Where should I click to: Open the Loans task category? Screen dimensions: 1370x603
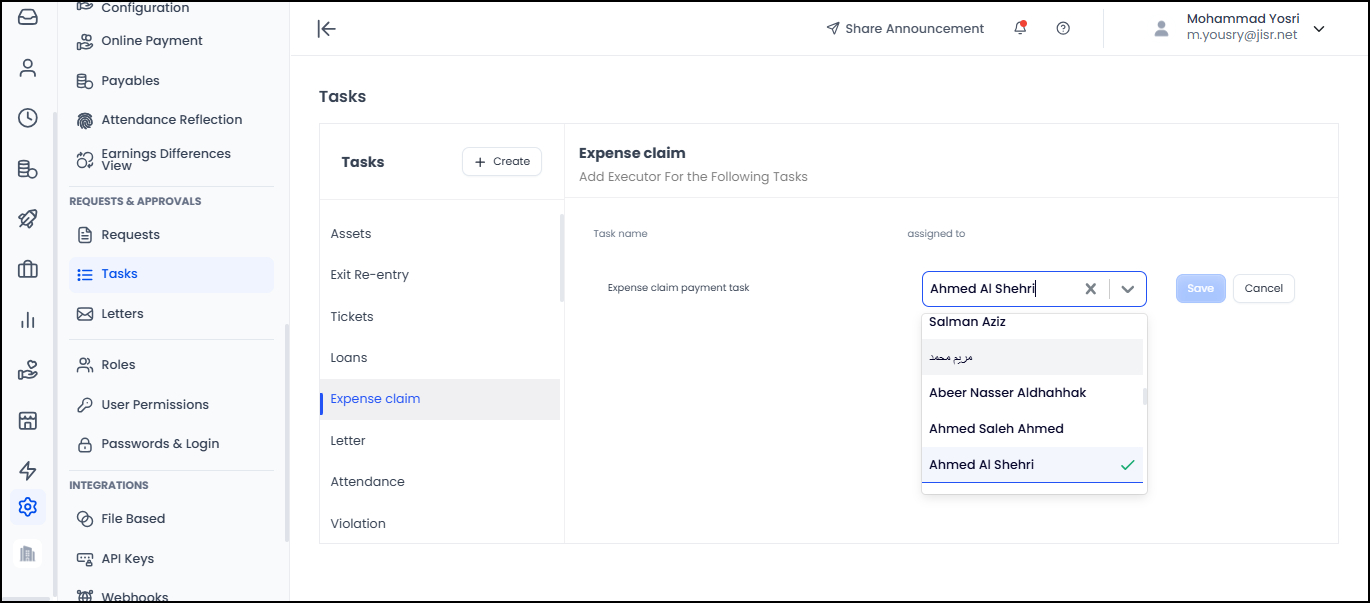[349, 358]
